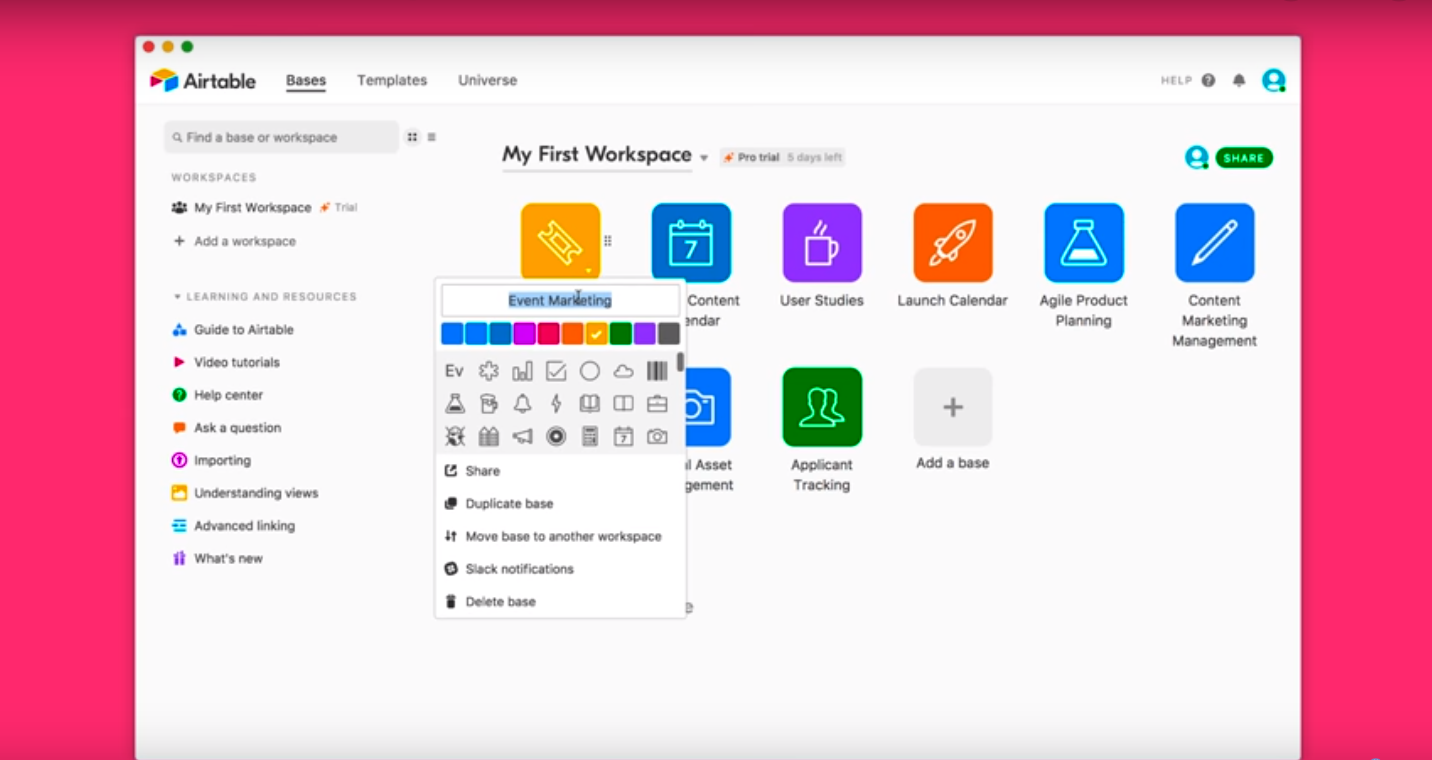Click Add a workspace
This screenshot has height=760, width=1432.
pyautogui.click(x=235, y=241)
